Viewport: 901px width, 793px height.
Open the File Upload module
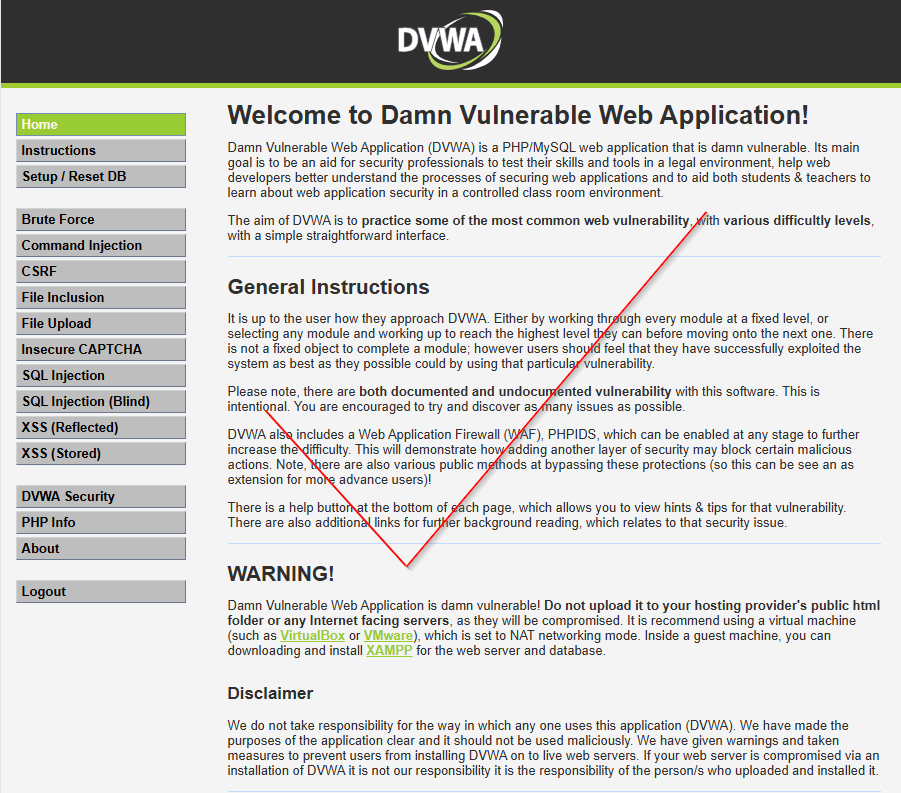coord(101,324)
